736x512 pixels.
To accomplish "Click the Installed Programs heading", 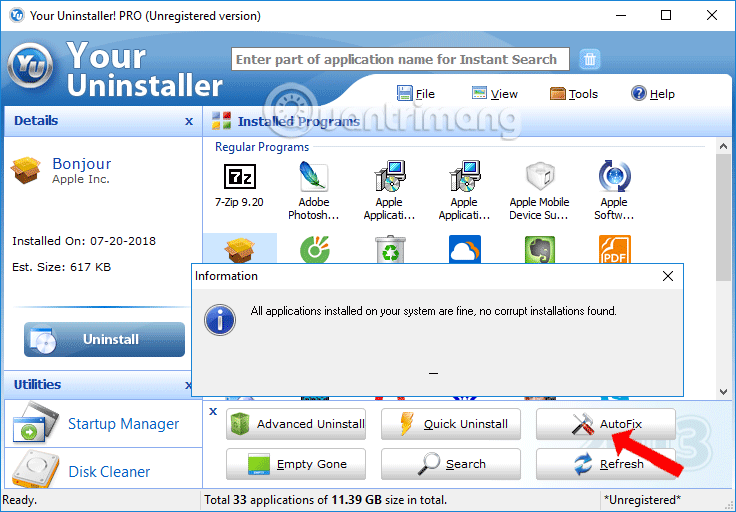I will (x=299, y=122).
